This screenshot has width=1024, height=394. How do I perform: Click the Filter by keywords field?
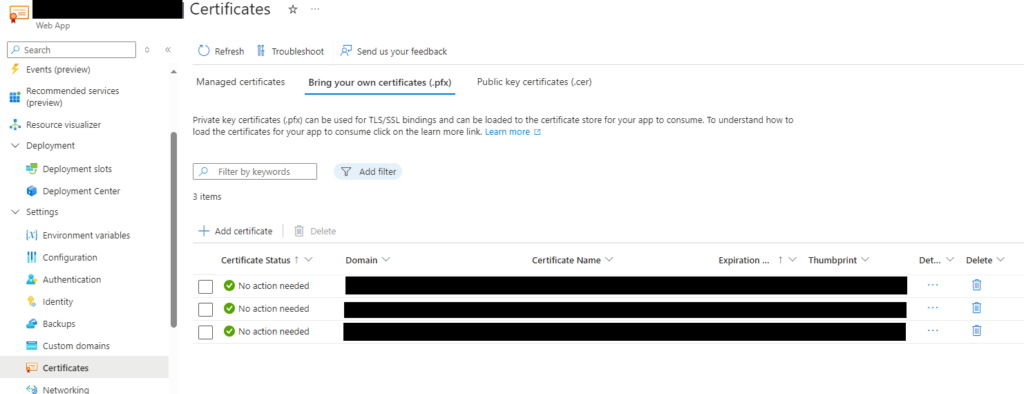coord(255,171)
